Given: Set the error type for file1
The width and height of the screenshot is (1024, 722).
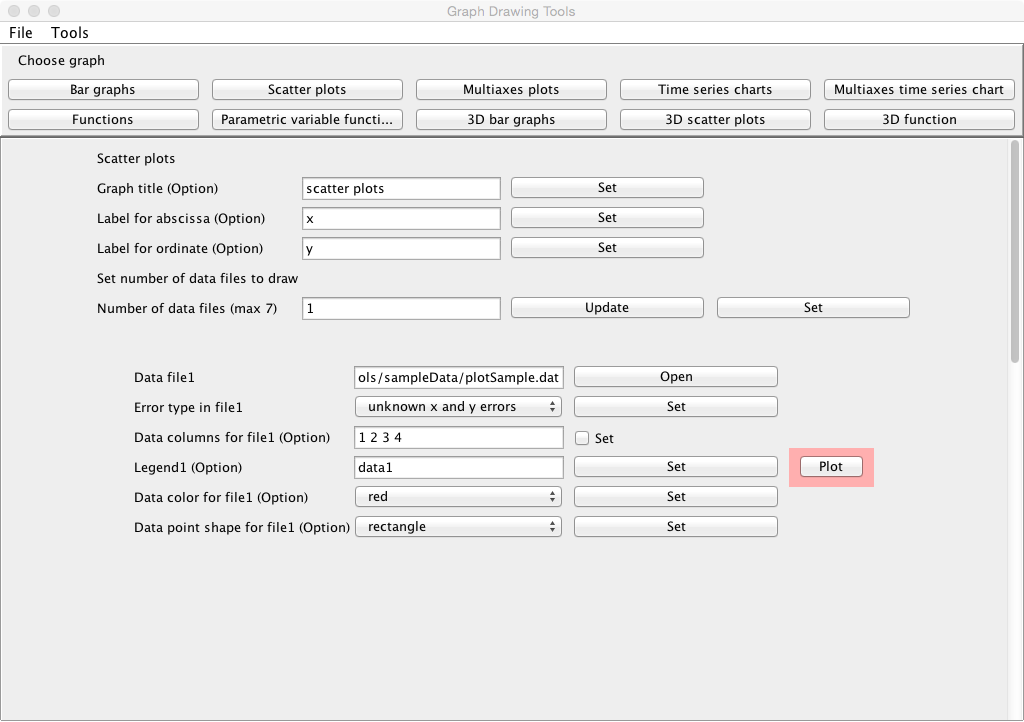Looking at the screenshot, I should [676, 407].
